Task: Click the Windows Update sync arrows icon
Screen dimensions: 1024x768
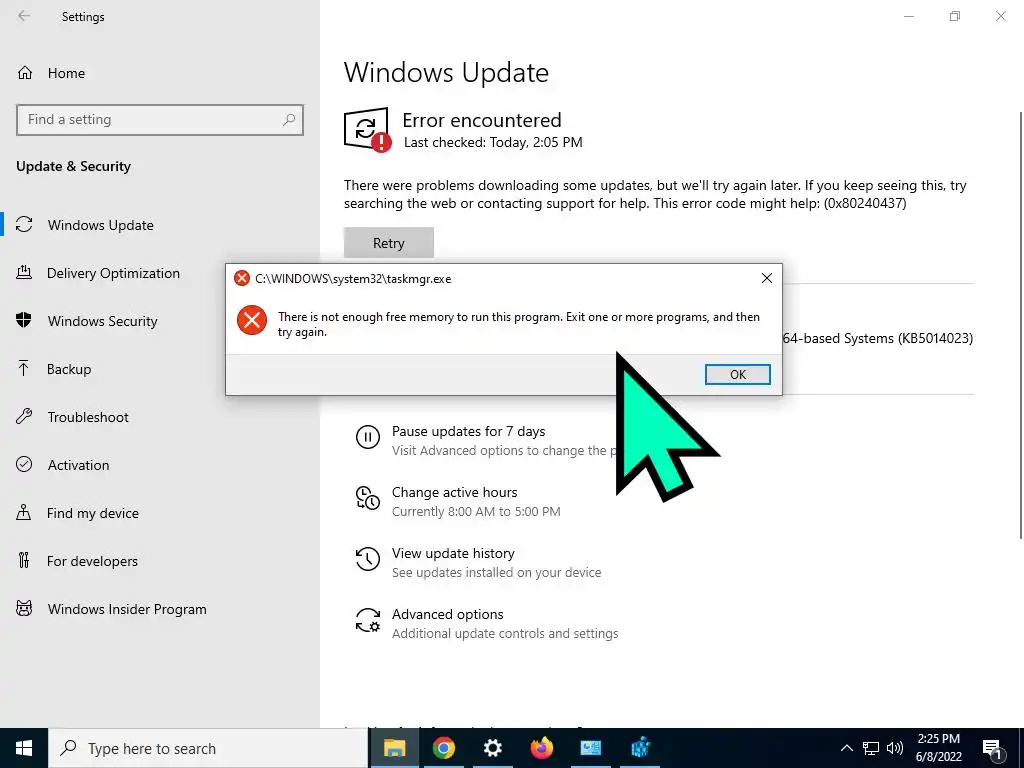Action: click(x=24, y=225)
